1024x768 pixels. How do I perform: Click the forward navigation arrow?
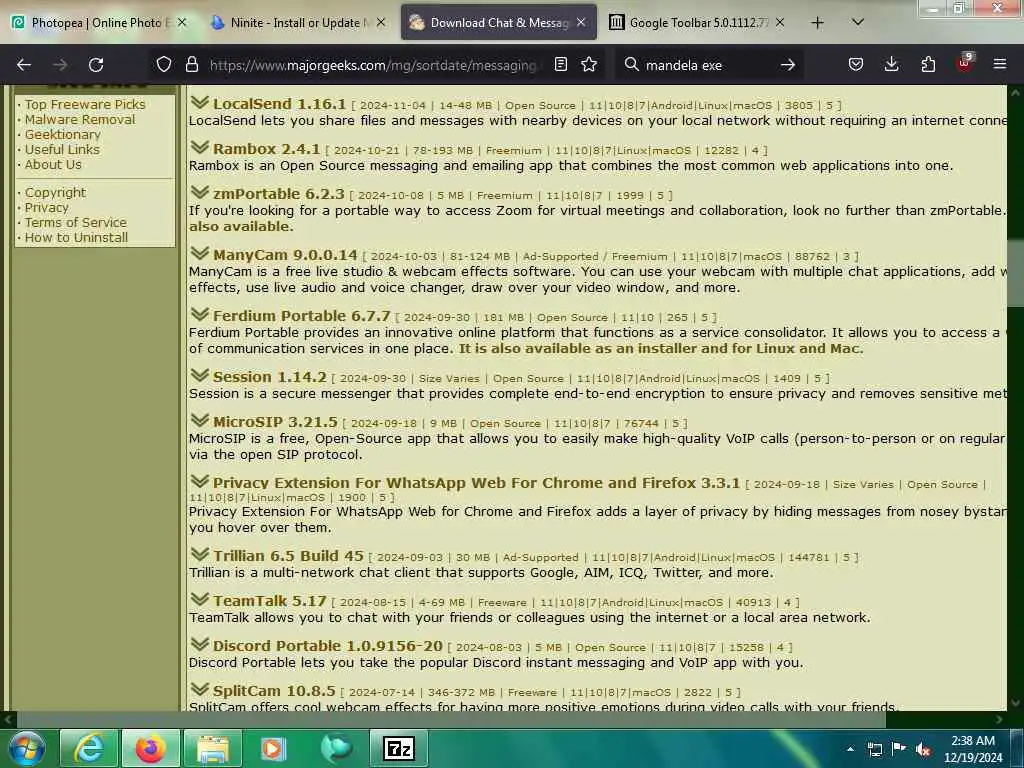tap(60, 65)
